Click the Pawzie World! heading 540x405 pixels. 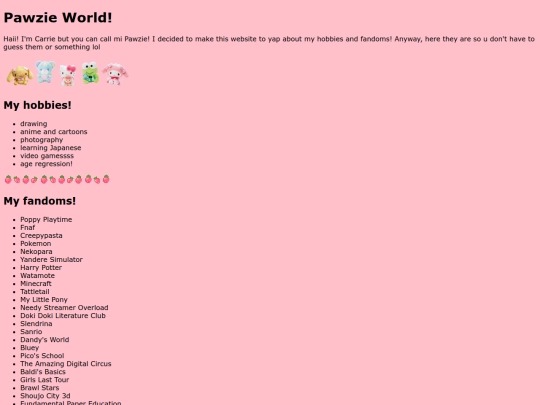[58, 18]
